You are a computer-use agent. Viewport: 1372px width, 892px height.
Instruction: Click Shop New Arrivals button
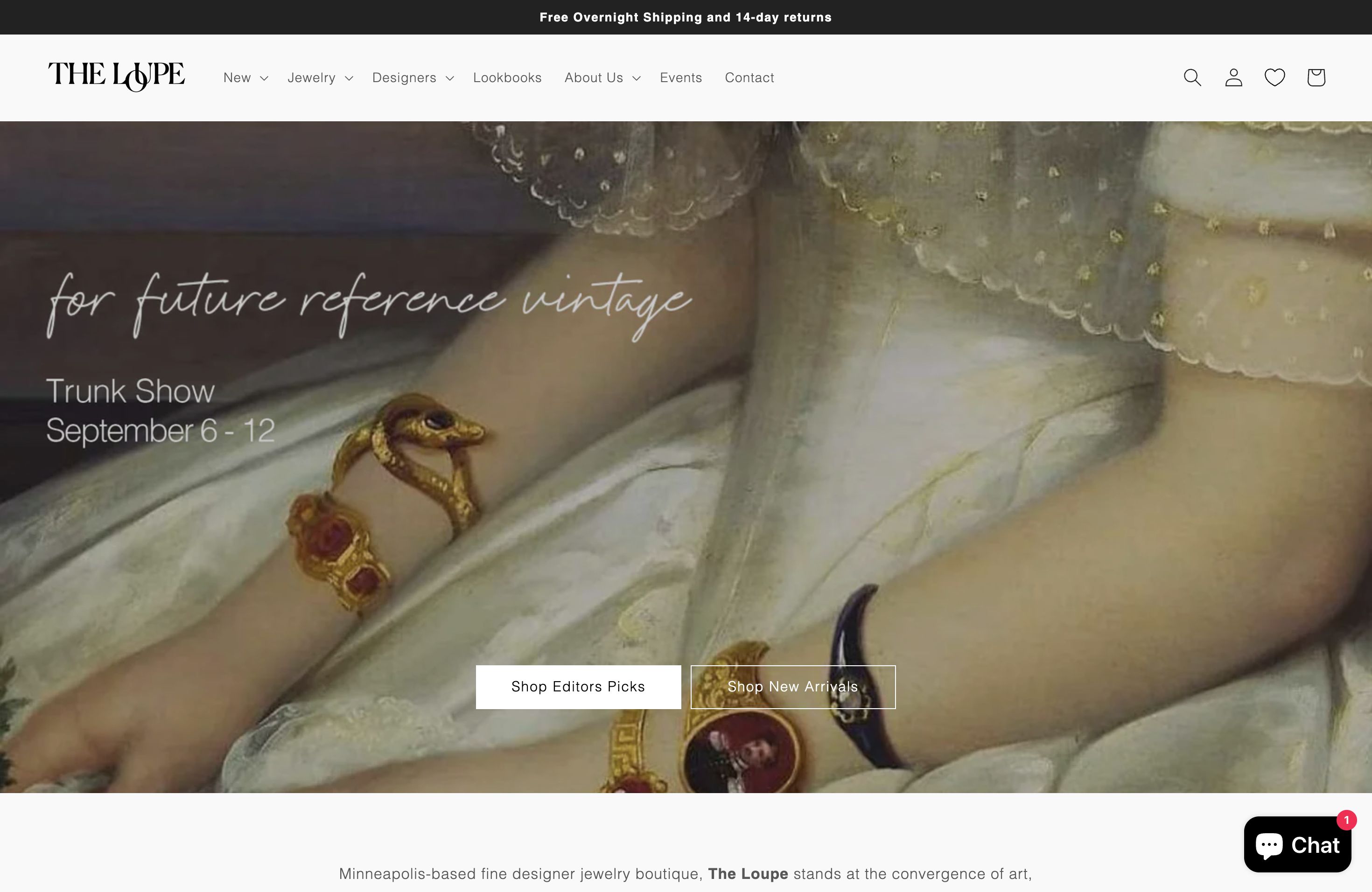[x=793, y=686]
